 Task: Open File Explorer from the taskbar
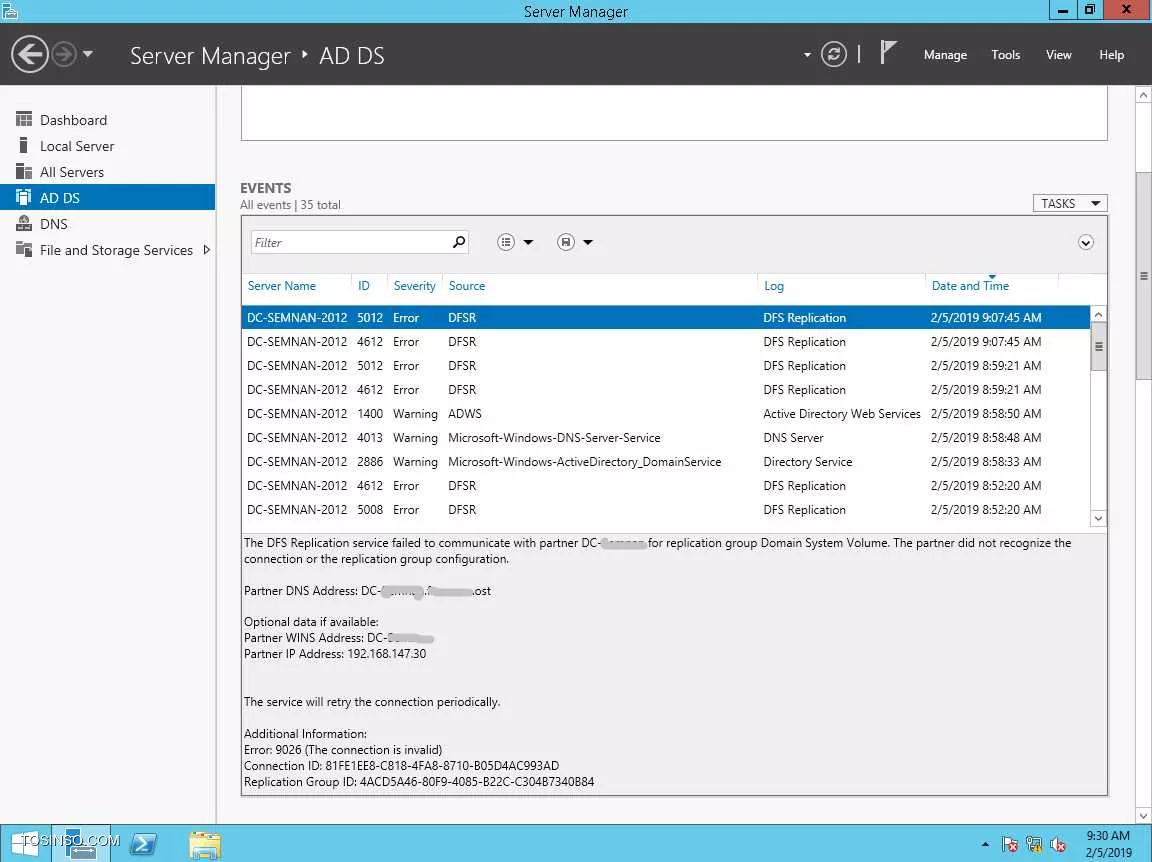click(x=205, y=844)
